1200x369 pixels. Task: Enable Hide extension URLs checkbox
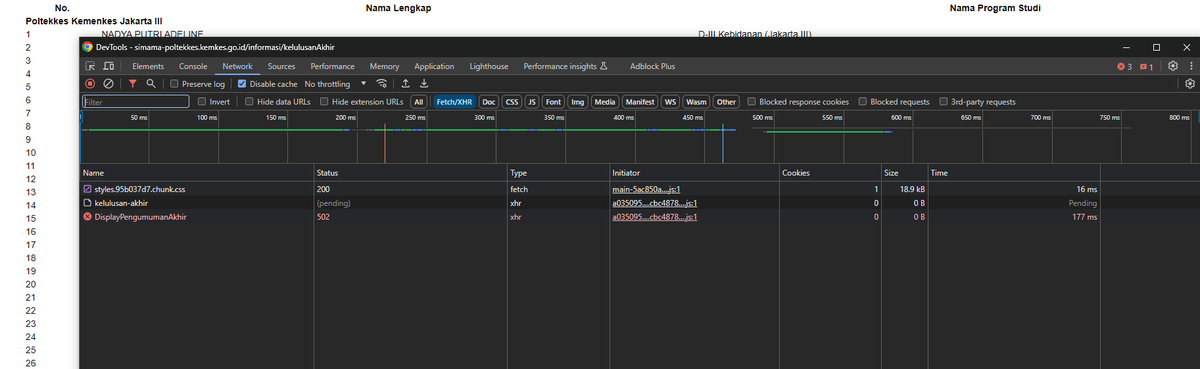point(325,102)
